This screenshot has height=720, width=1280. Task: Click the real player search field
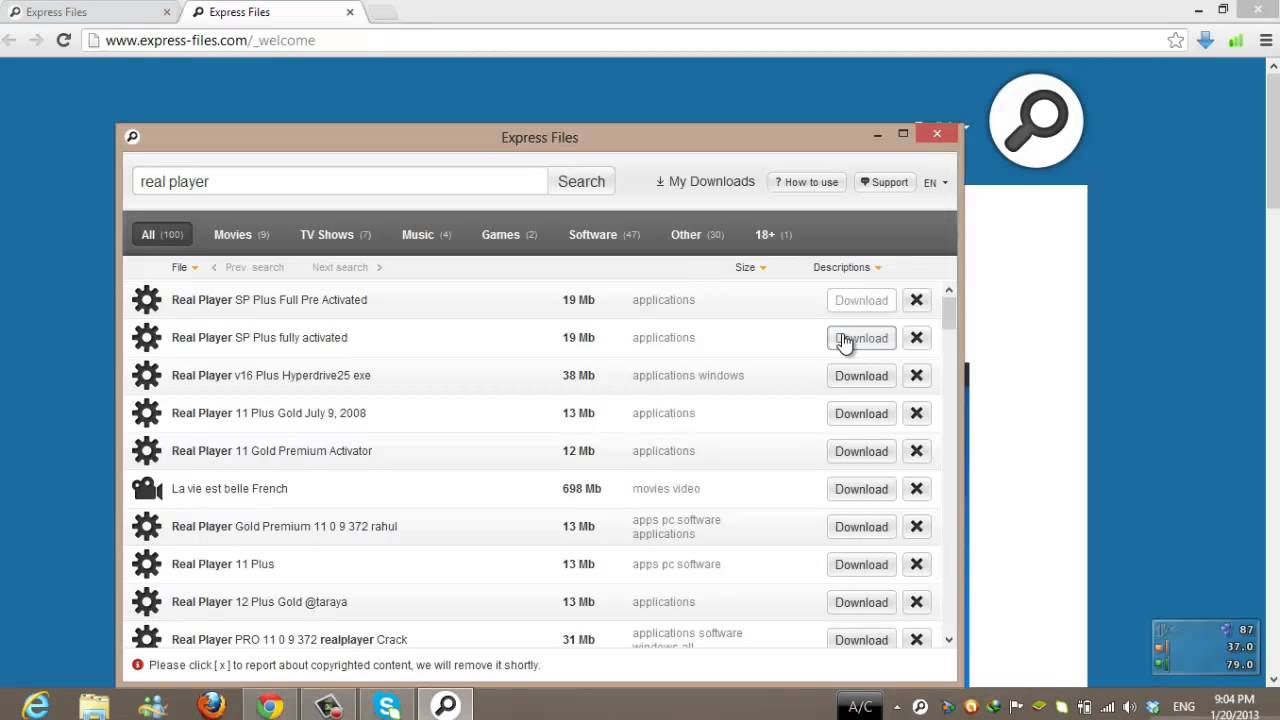tap(340, 181)
